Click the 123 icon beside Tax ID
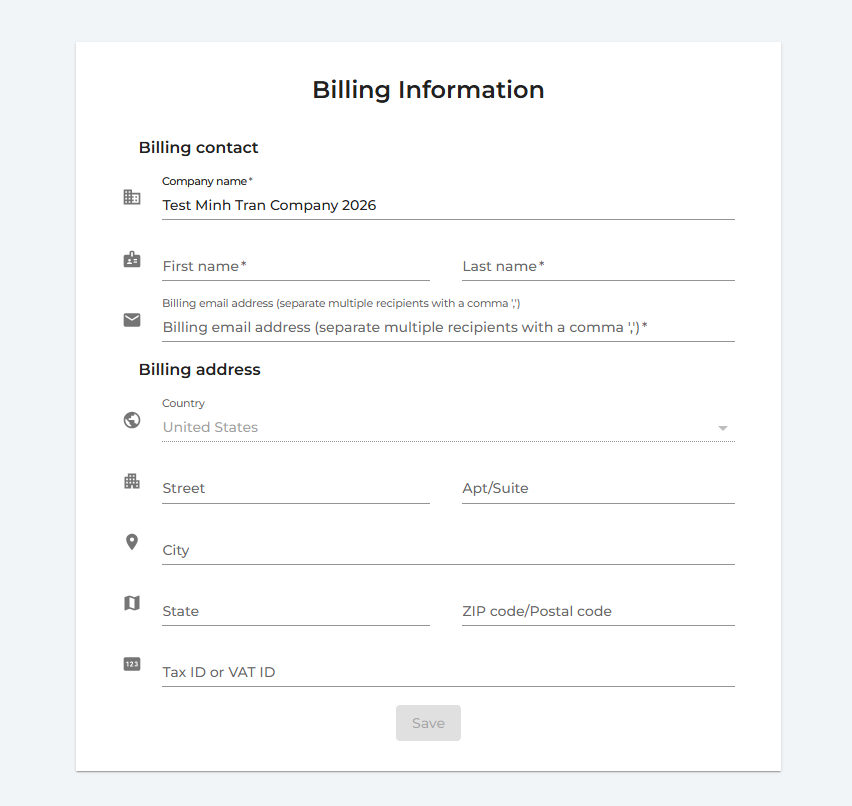852x806 pixels. 132,664
